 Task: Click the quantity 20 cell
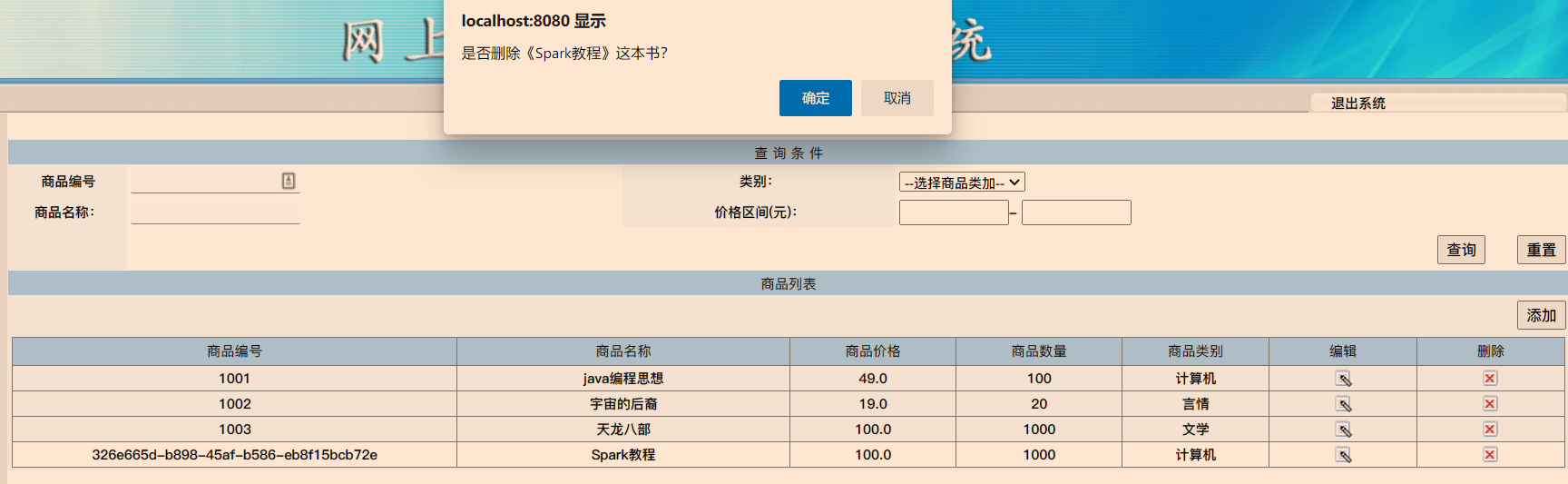[1039, 404]
